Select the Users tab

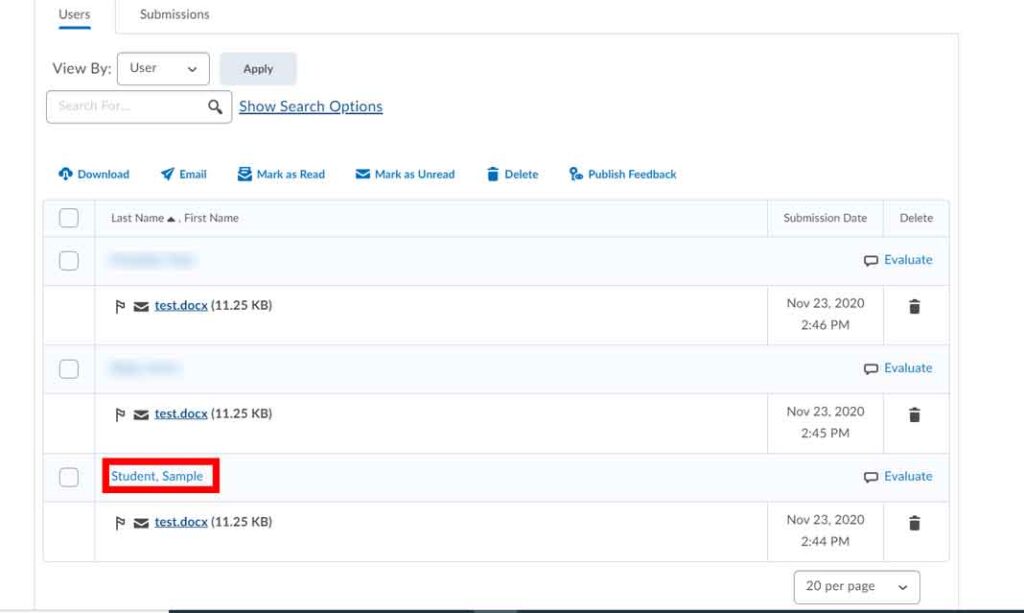pyautogui.click(x=74, y=15)
